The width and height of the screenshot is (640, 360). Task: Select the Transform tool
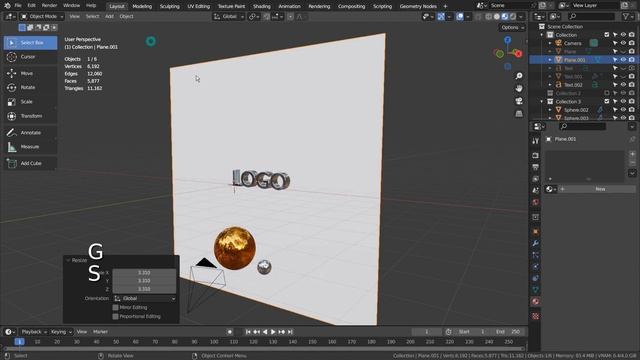coord(31,116)
